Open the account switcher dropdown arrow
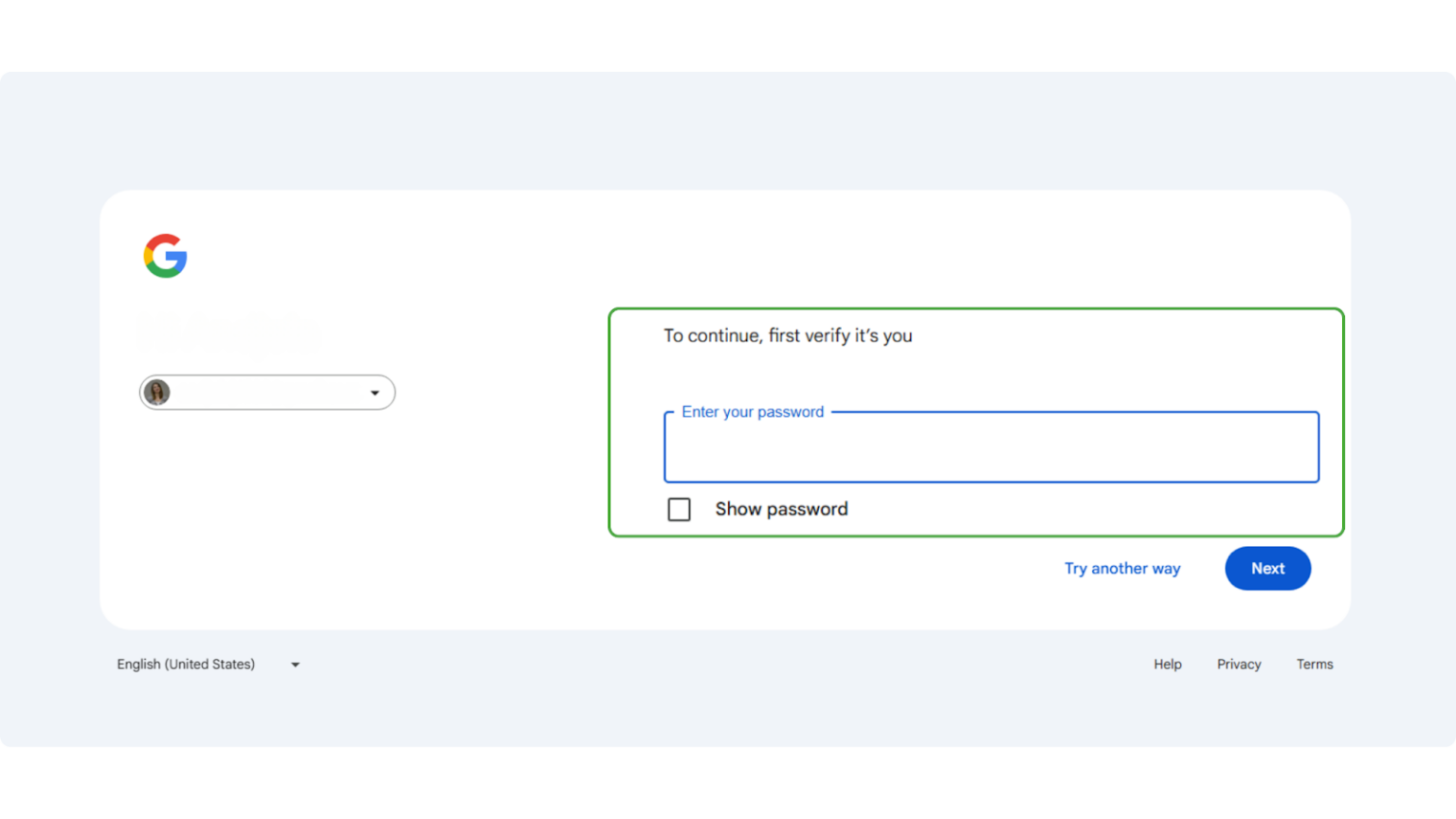The image size is (1456, 819). coord(374,392)
